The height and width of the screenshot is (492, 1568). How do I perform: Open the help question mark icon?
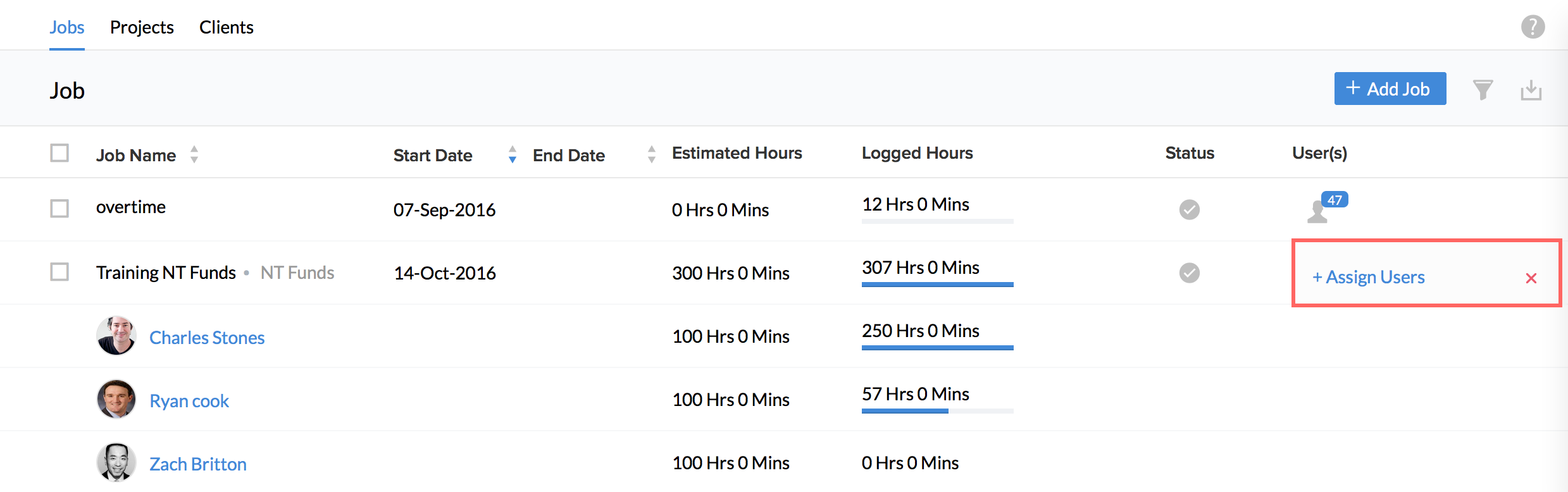tap(1533, 27)
